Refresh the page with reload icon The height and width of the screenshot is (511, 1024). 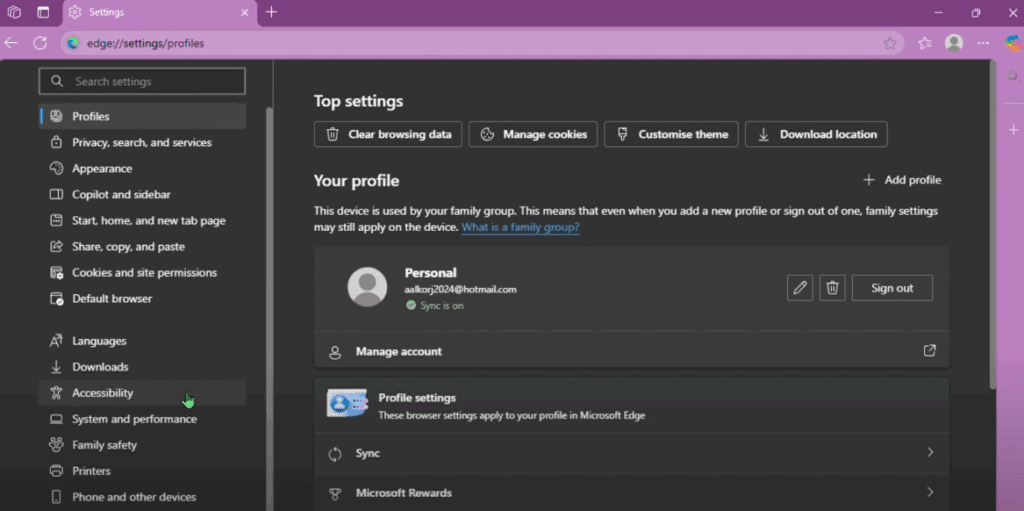40,43
